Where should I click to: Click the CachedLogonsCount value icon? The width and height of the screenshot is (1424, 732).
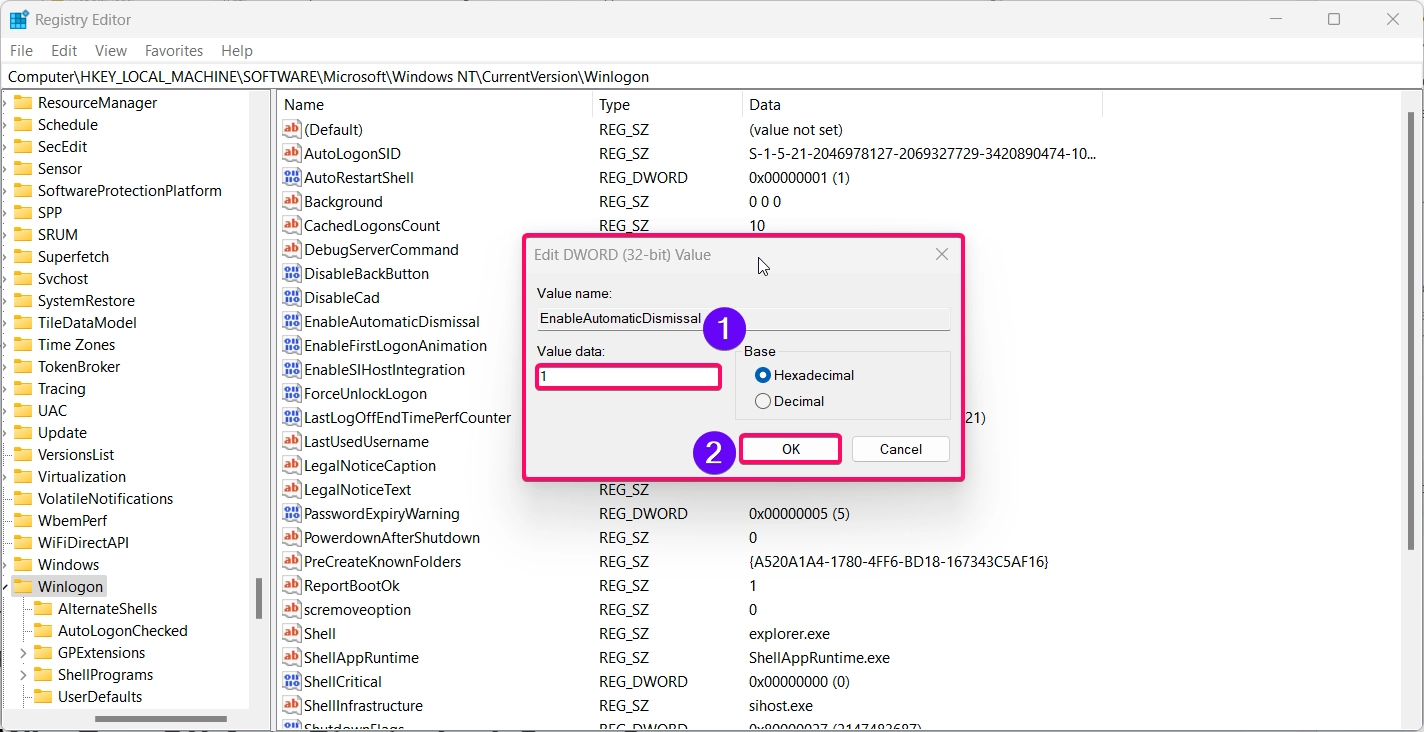tap(292, 225)
